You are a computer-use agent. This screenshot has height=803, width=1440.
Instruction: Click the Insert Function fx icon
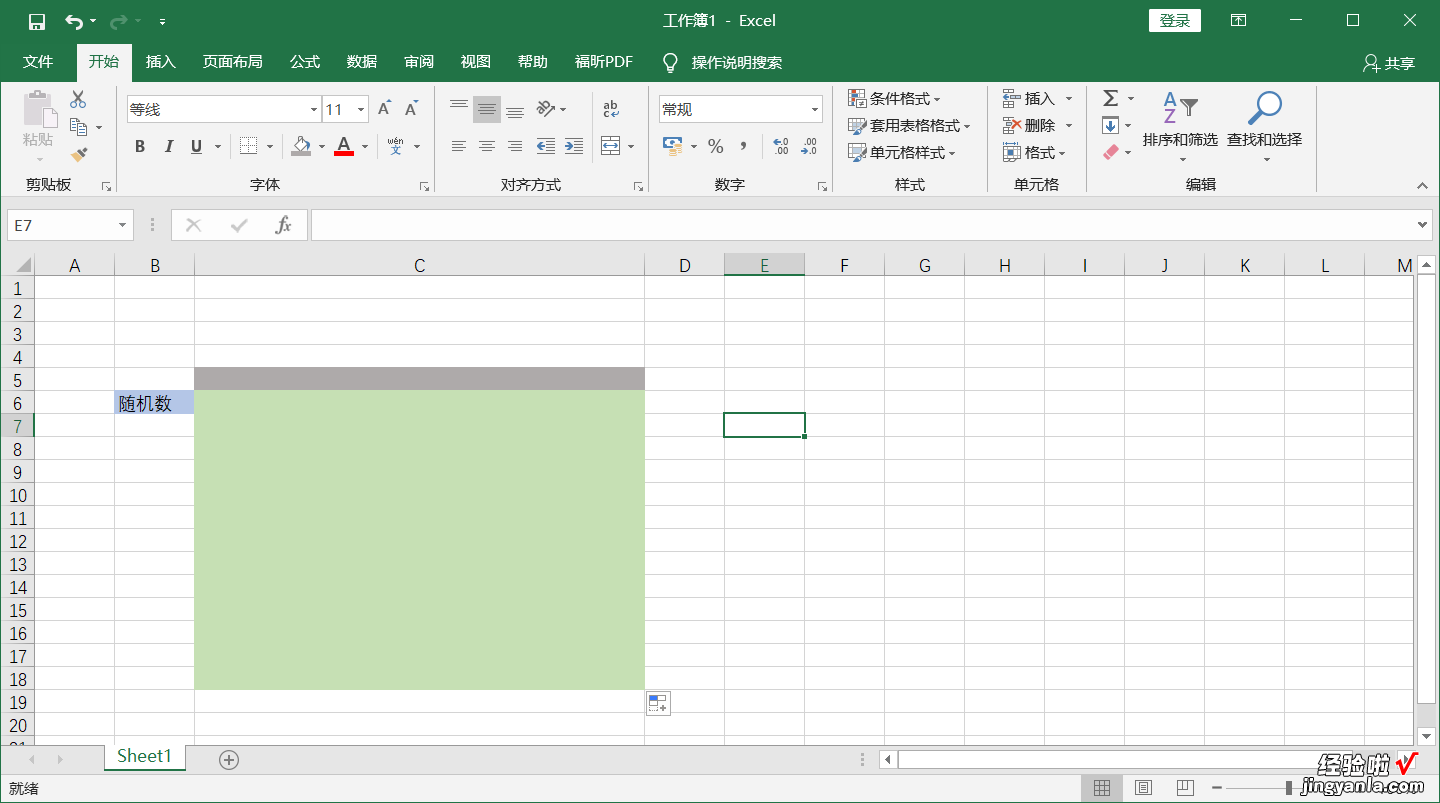(x=284, y=225)
